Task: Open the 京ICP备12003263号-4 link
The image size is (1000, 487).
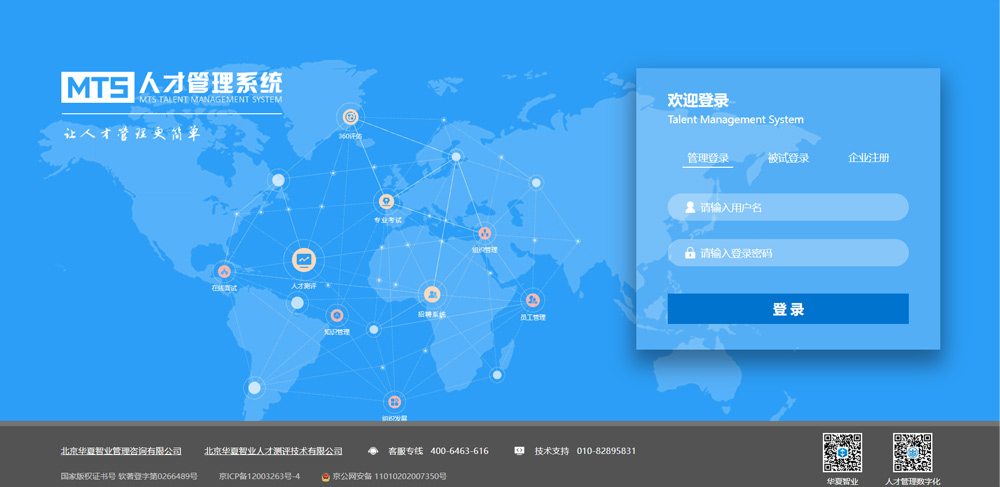Action: click(x=259, y=476)
